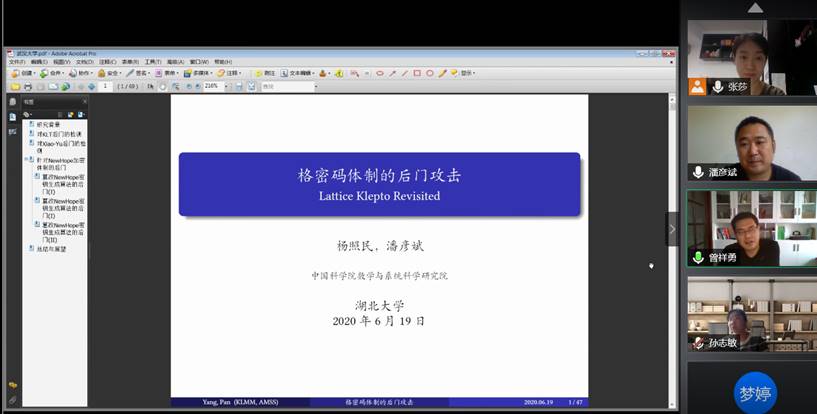Viewport: 817px width, 414px height.
Task: Toggle microphone for participant 曾祥勇
Action: click(x=698, y=257)
